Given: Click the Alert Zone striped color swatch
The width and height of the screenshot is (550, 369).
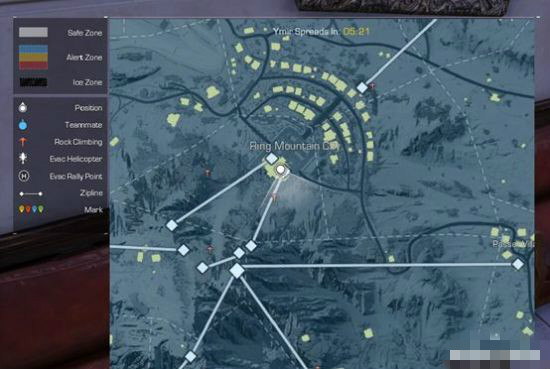Looking at the screenshot, I should (x=33, y=57).
